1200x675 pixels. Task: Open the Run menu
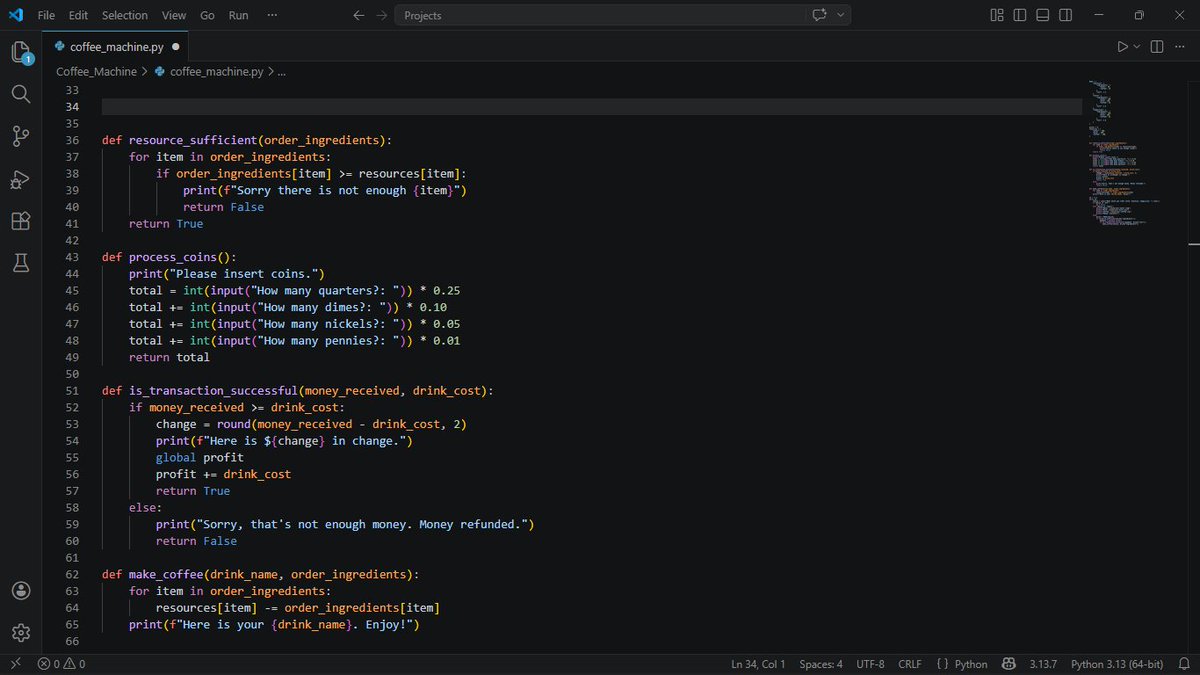pos(238,15)
